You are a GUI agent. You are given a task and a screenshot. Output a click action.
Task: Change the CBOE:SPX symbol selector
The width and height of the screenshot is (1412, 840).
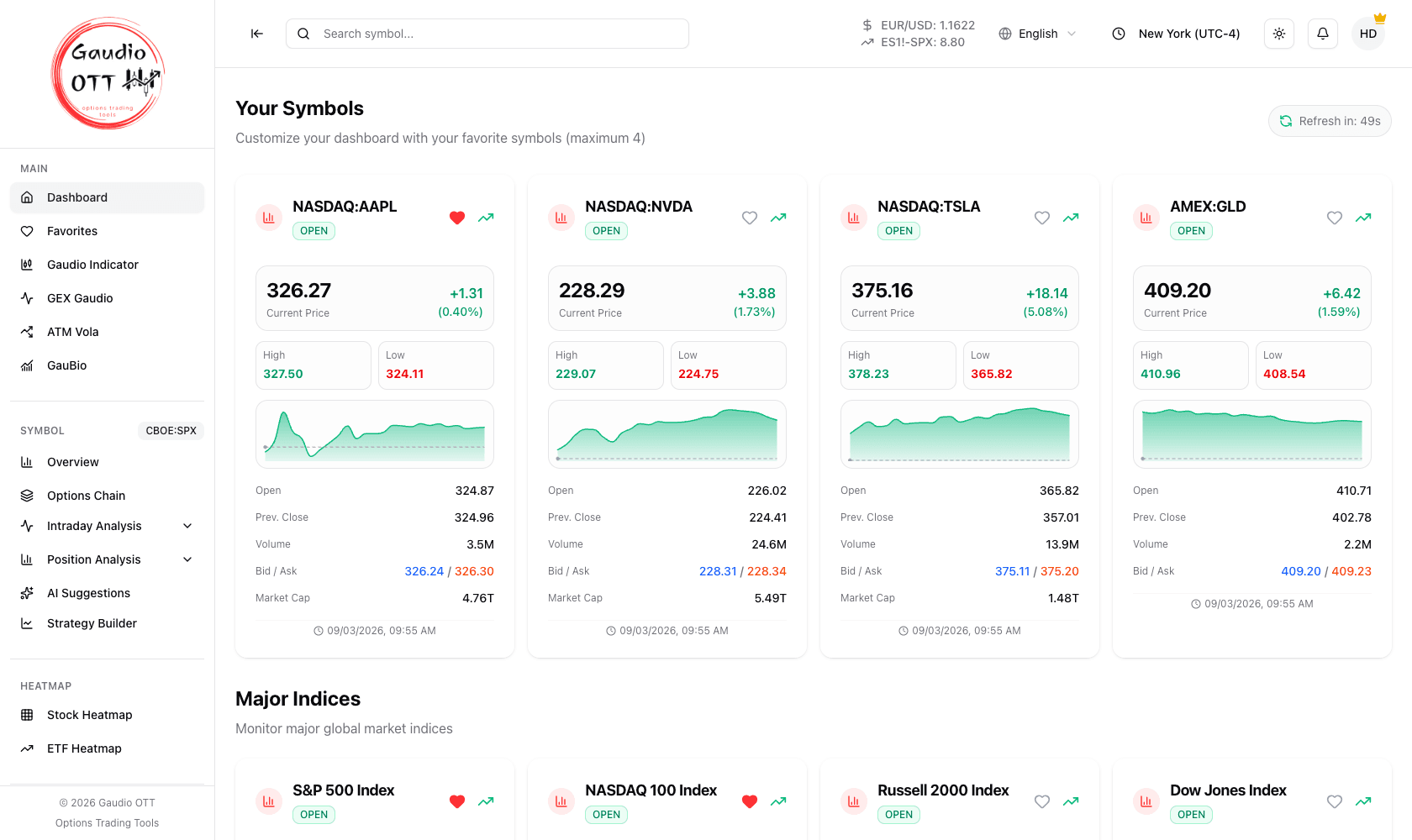point(171,431)
